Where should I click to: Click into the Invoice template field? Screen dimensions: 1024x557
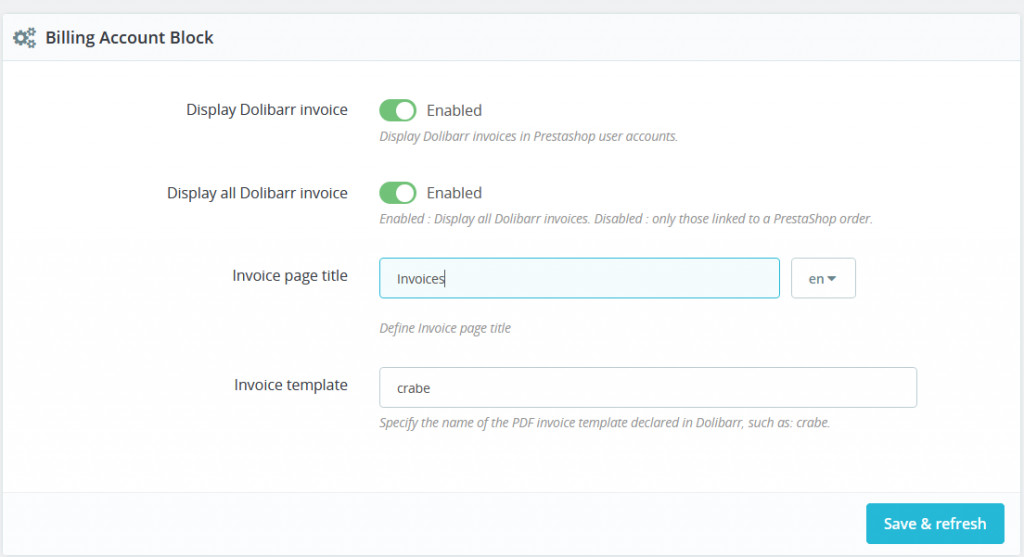[647, 388]
